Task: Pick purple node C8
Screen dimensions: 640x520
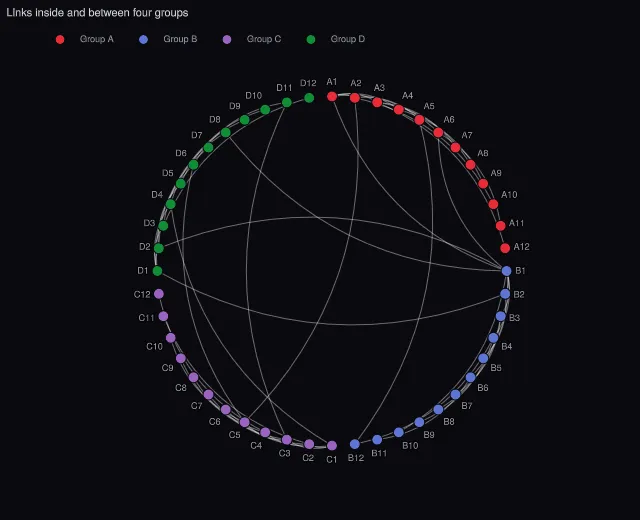Action: (193, 378)
